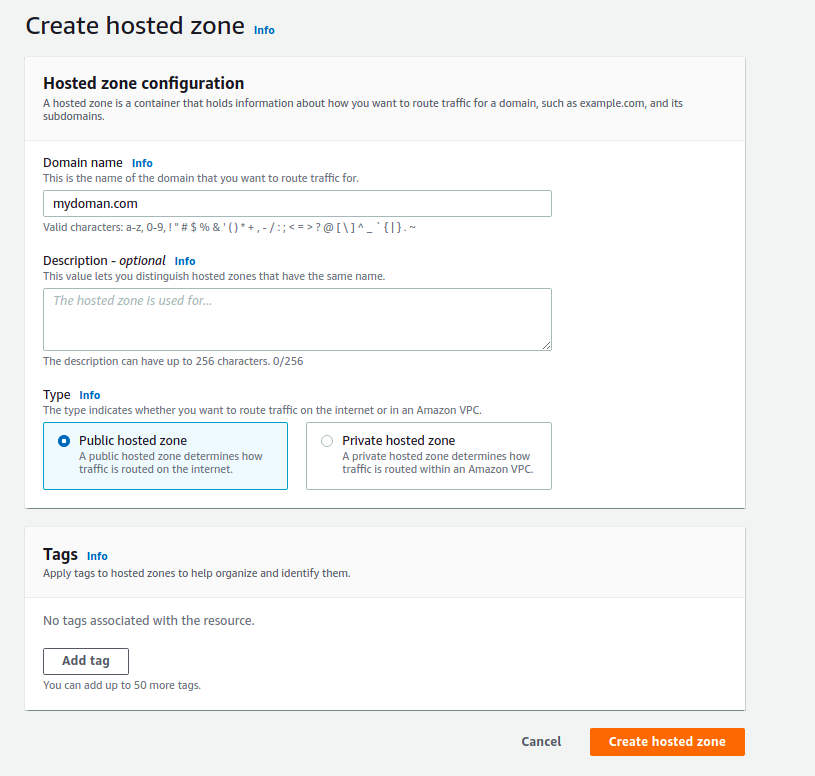815x776 pixels.
Task: Click the Info link next to the Type label
Action: (x=90, y=395)
